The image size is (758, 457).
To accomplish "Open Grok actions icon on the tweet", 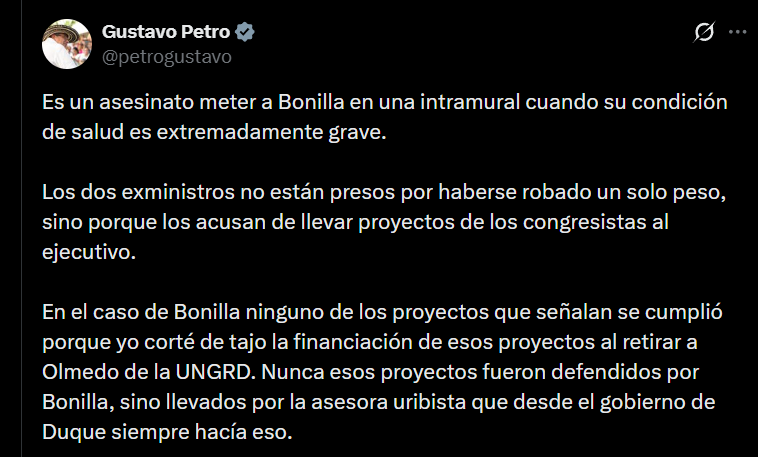I will (704, 33).
